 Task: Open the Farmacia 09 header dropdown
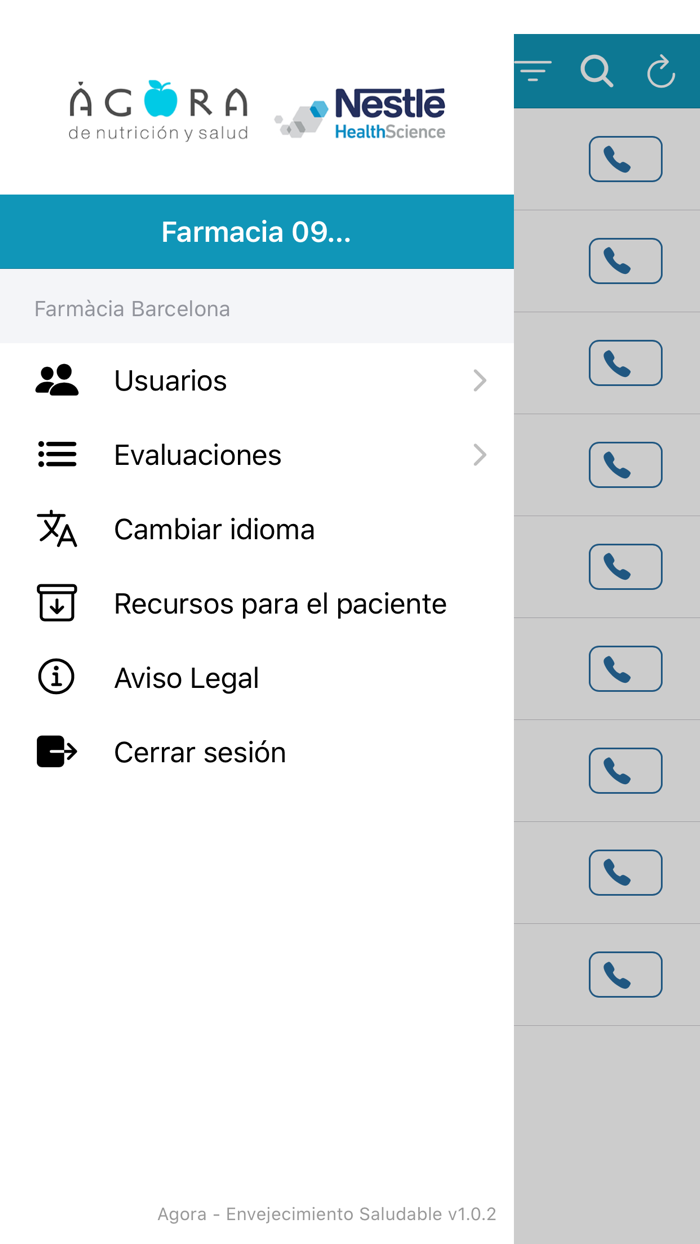point(256,231)
